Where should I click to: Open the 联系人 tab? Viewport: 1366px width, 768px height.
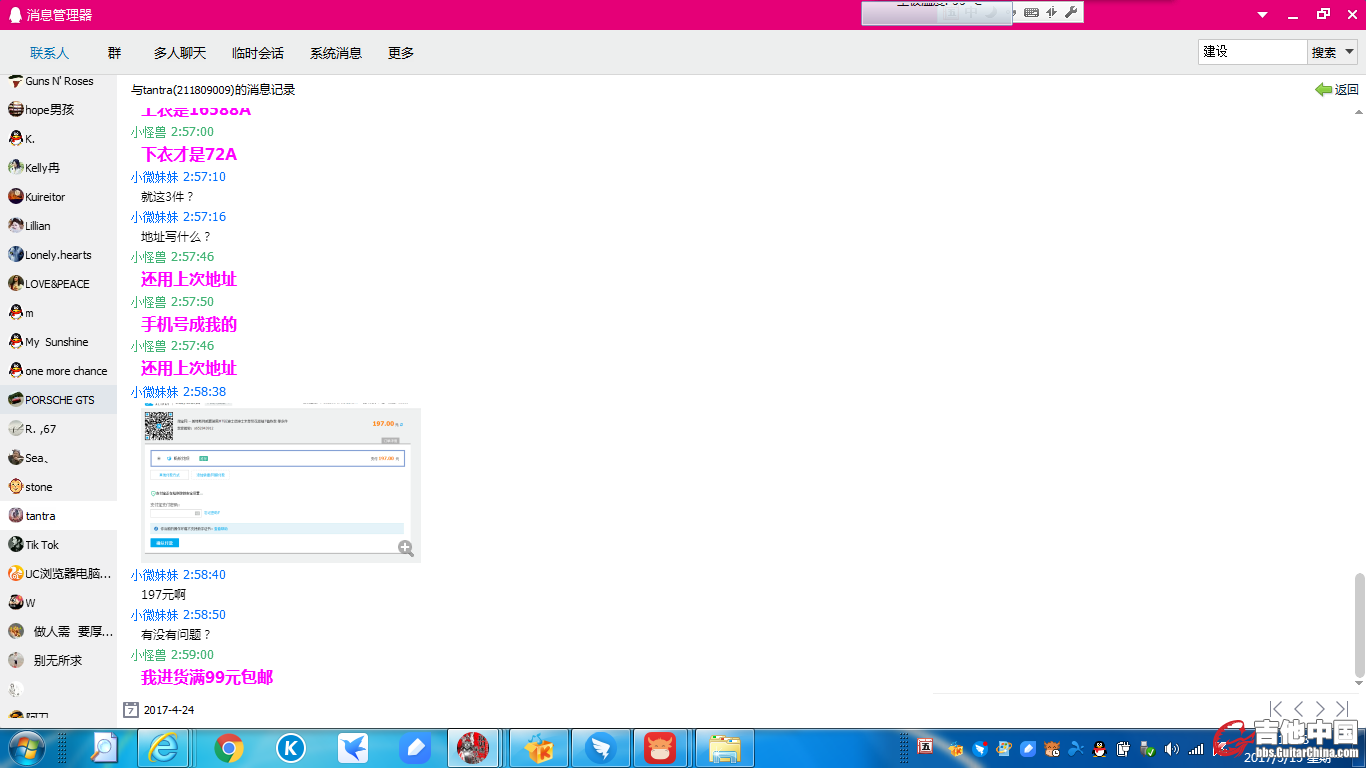pos(49,53)
